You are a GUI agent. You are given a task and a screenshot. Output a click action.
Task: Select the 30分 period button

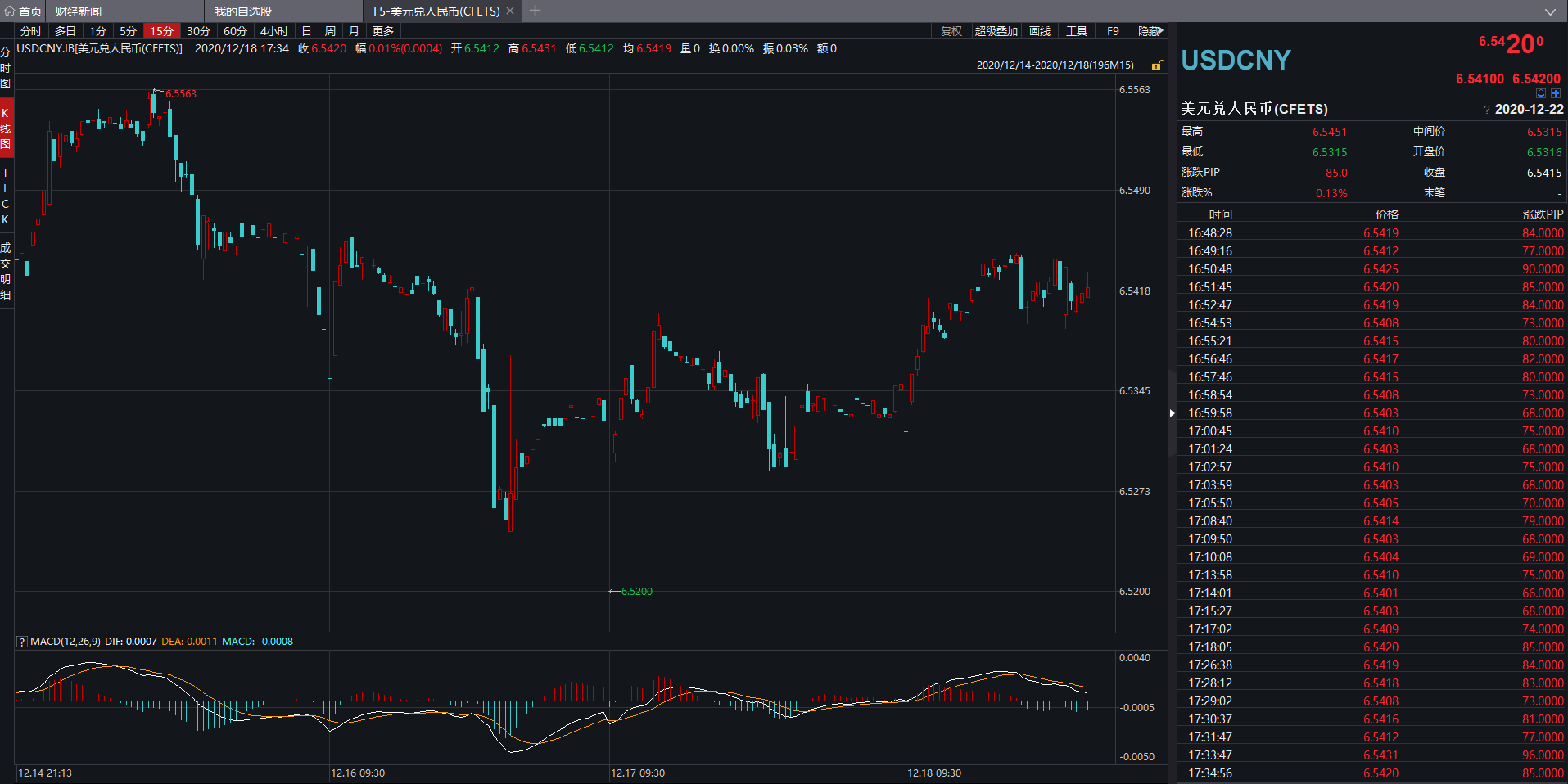pyautogui.click(x=198, y=31)
